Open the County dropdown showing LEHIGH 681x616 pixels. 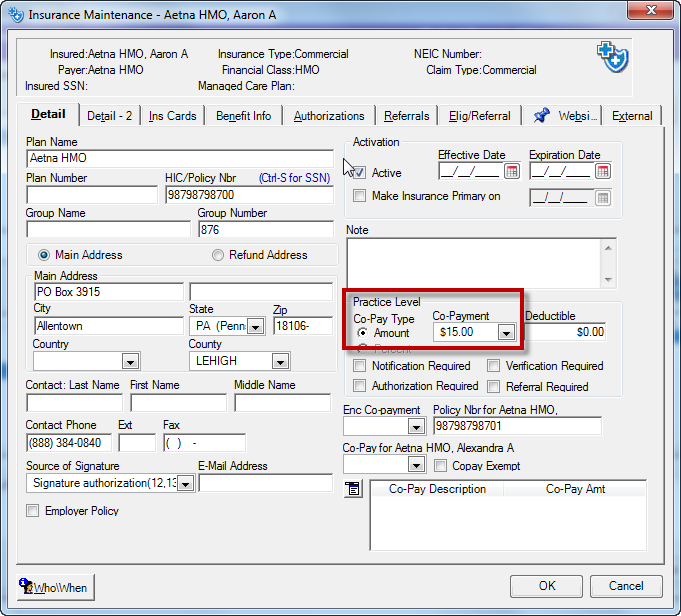tap(281, 361)
